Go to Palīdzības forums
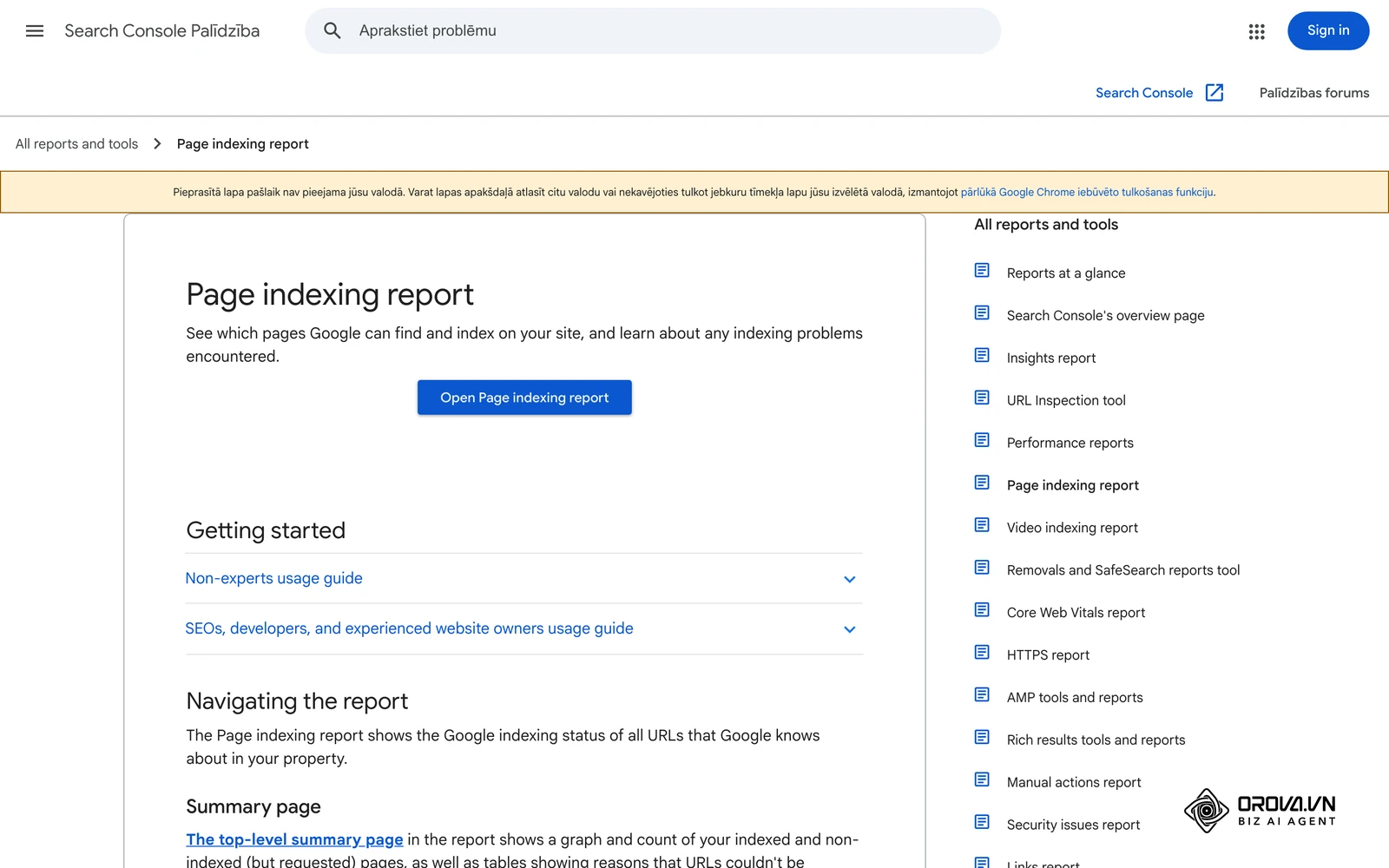 tap(1314, 93)
